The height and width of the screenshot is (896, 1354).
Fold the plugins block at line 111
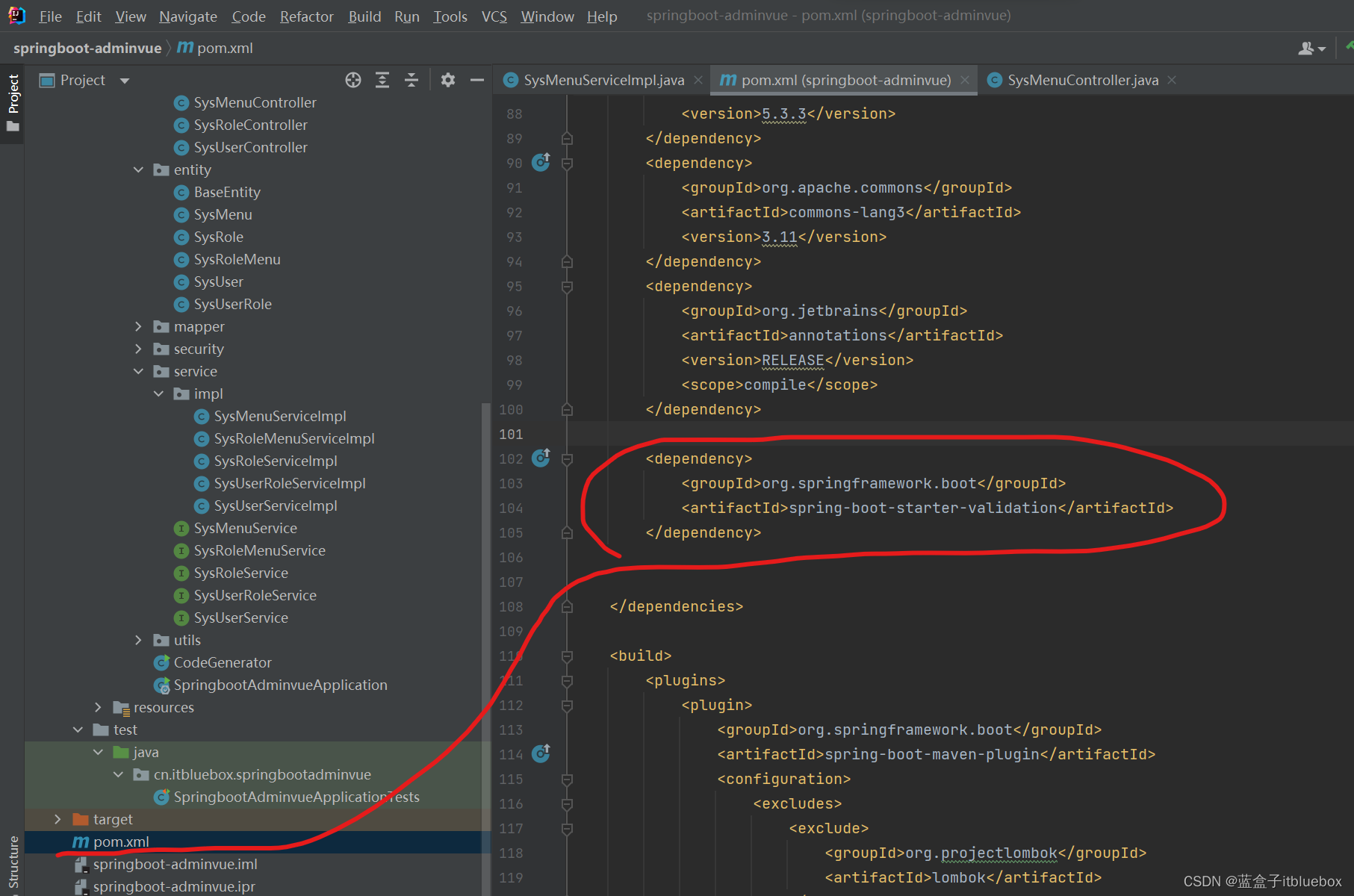pos(567,681)
